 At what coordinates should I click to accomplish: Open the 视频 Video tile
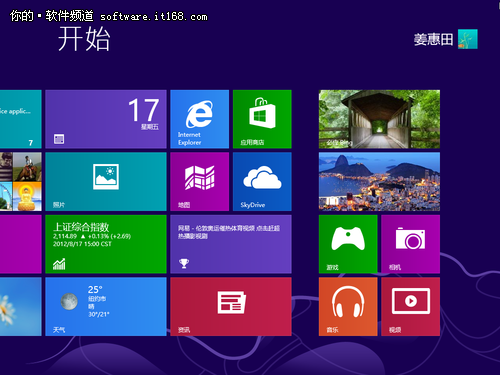pyautogui.click(x=410, y=307)
